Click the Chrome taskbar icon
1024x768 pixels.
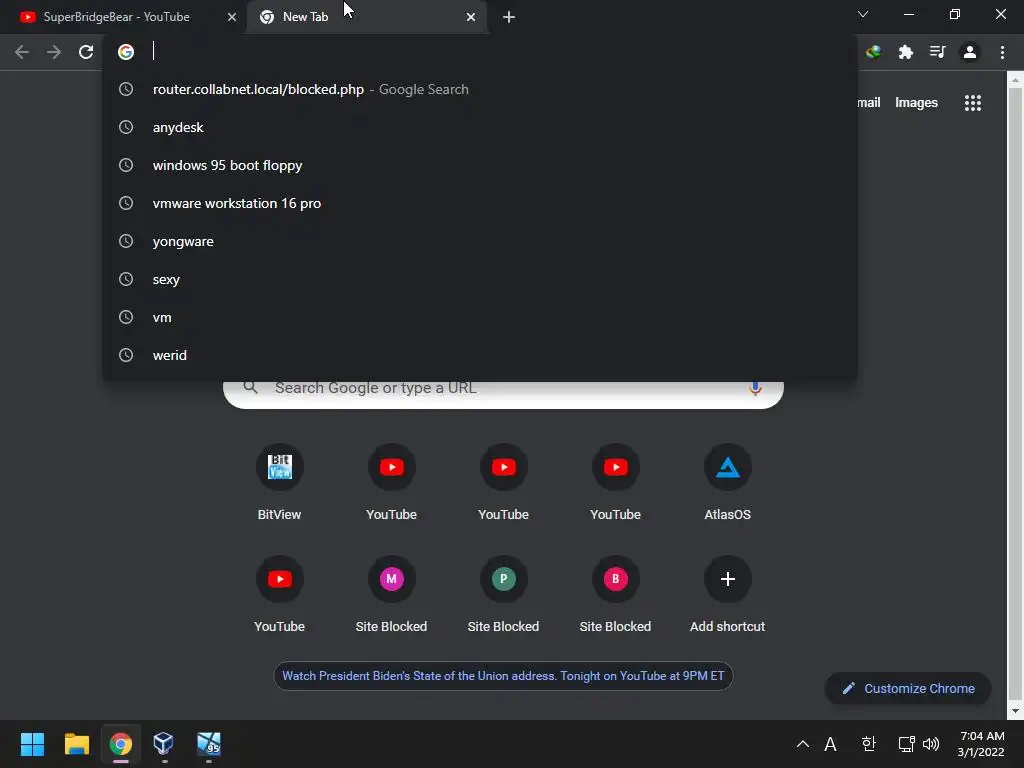[x=121, y=744]
